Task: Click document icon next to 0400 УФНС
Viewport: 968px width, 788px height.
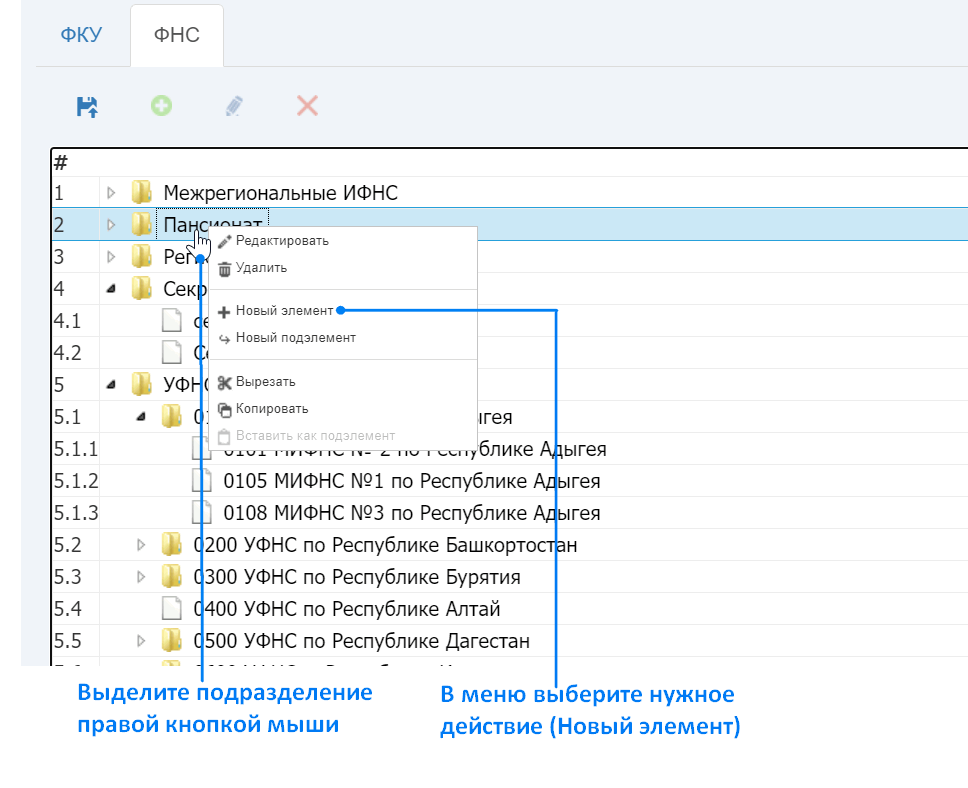Action: [x=172, y=608]
